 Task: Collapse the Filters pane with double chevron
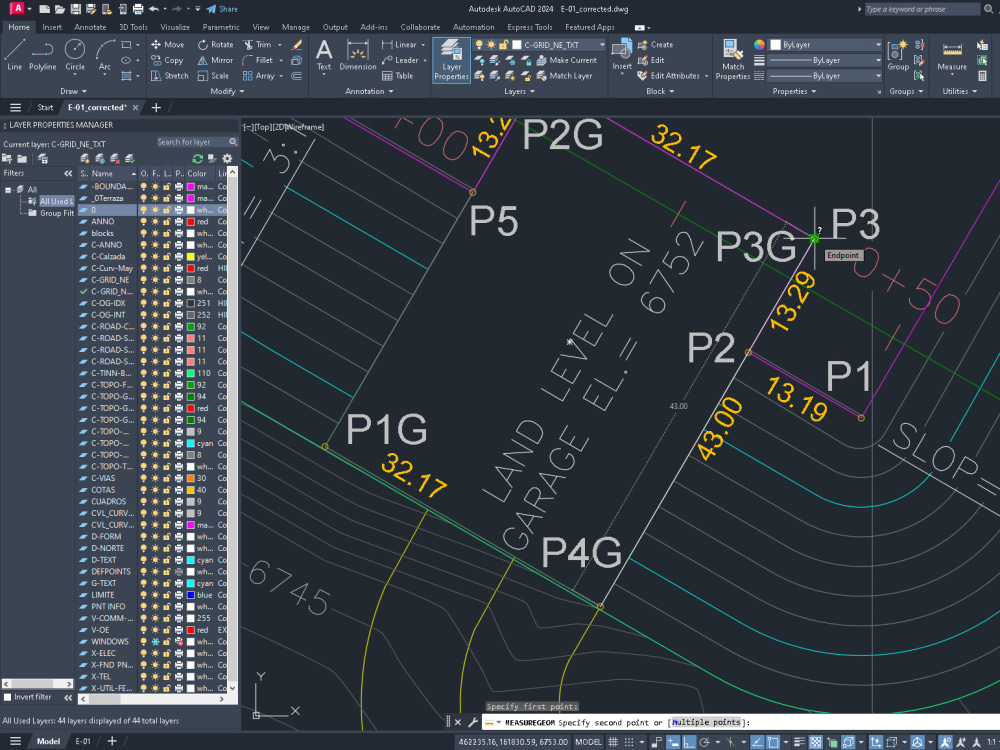pyautogui.click(x=68, y=173)
